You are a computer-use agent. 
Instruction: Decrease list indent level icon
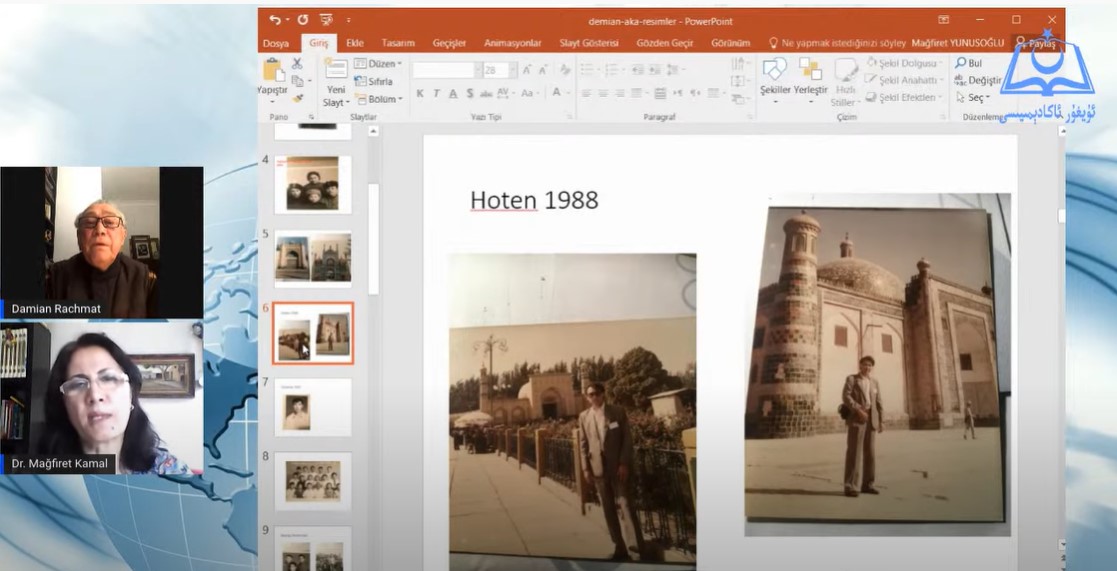pyautogui.click(x=637, y=70)
